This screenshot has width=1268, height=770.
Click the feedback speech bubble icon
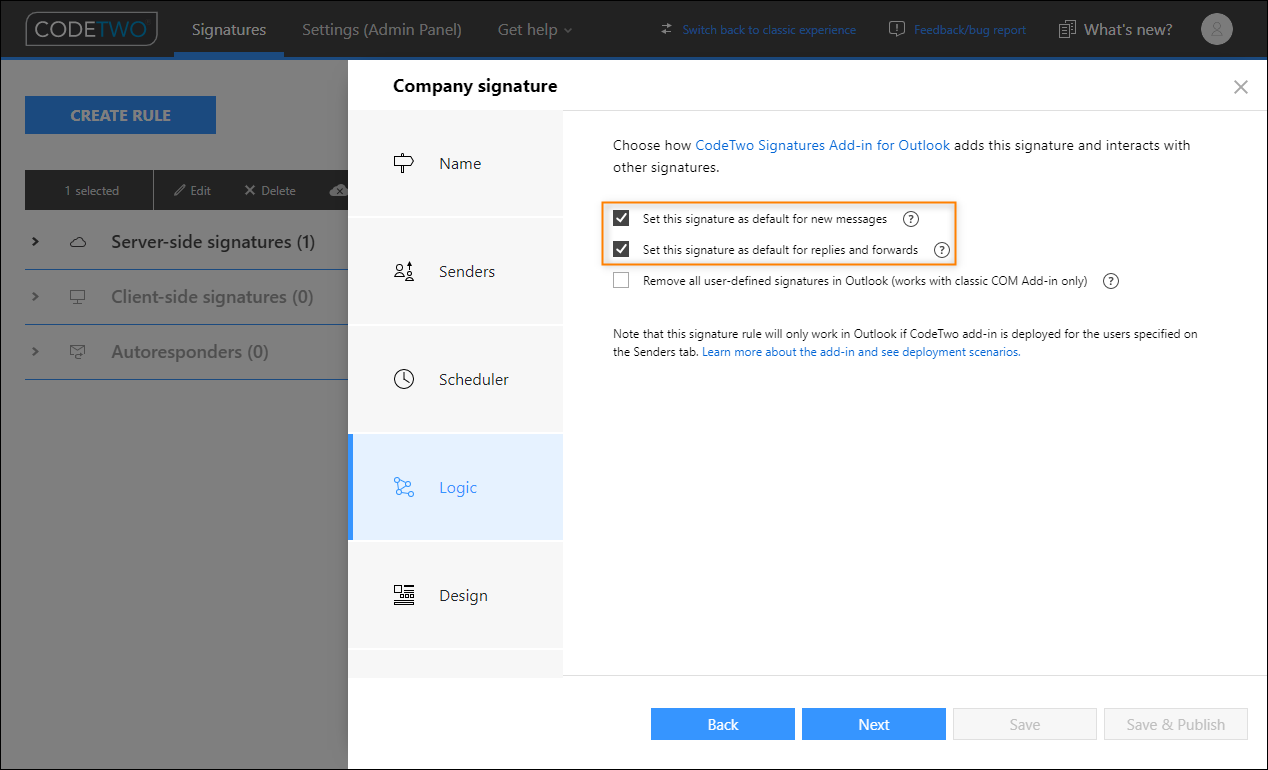click(x=897, y=29)
